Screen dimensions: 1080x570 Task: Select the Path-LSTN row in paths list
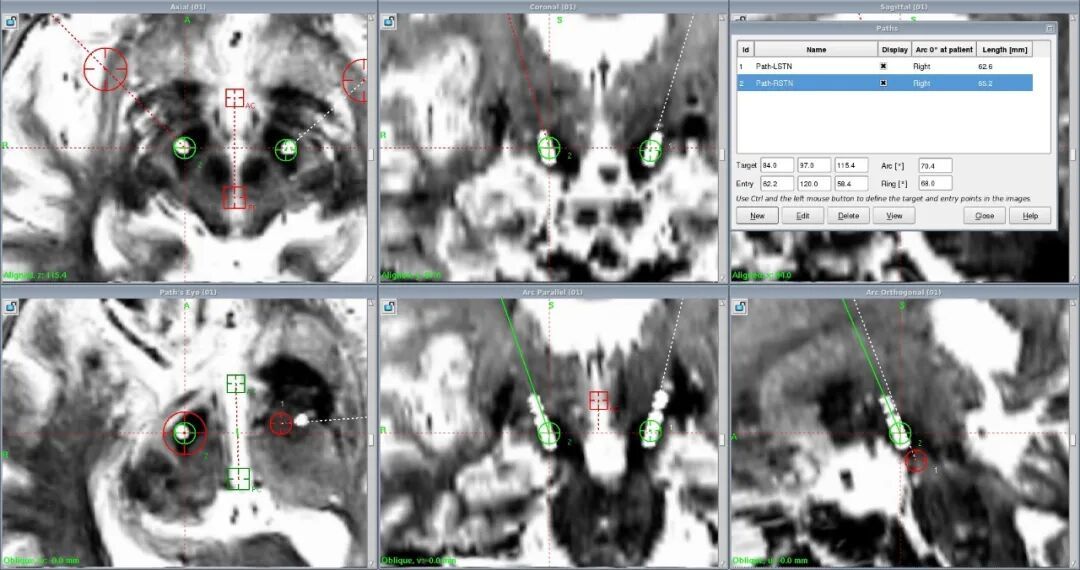coord(816,66)
